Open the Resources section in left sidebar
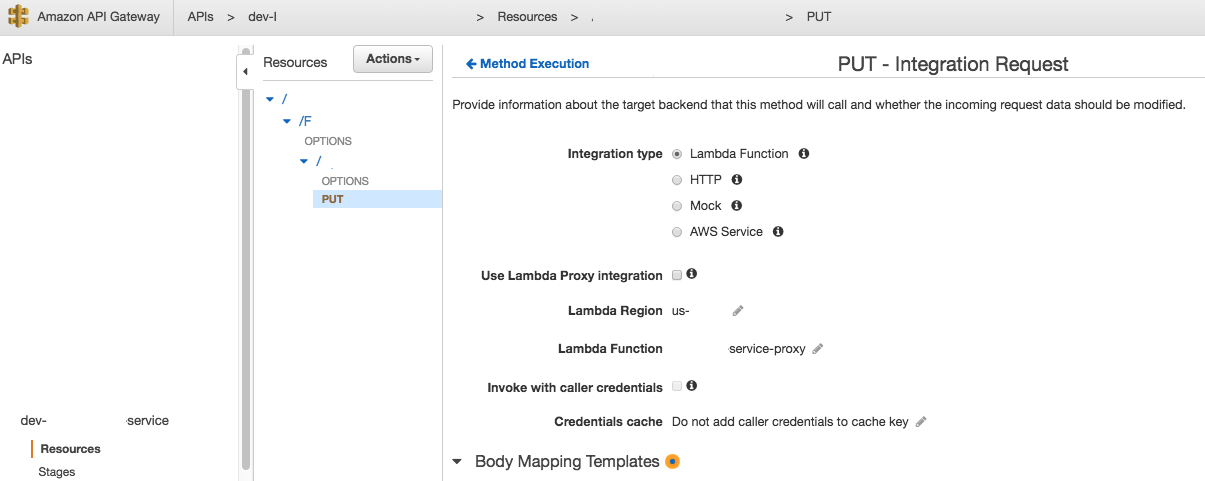The height and width of the screenshot is (481, 1205). [70, 449]
